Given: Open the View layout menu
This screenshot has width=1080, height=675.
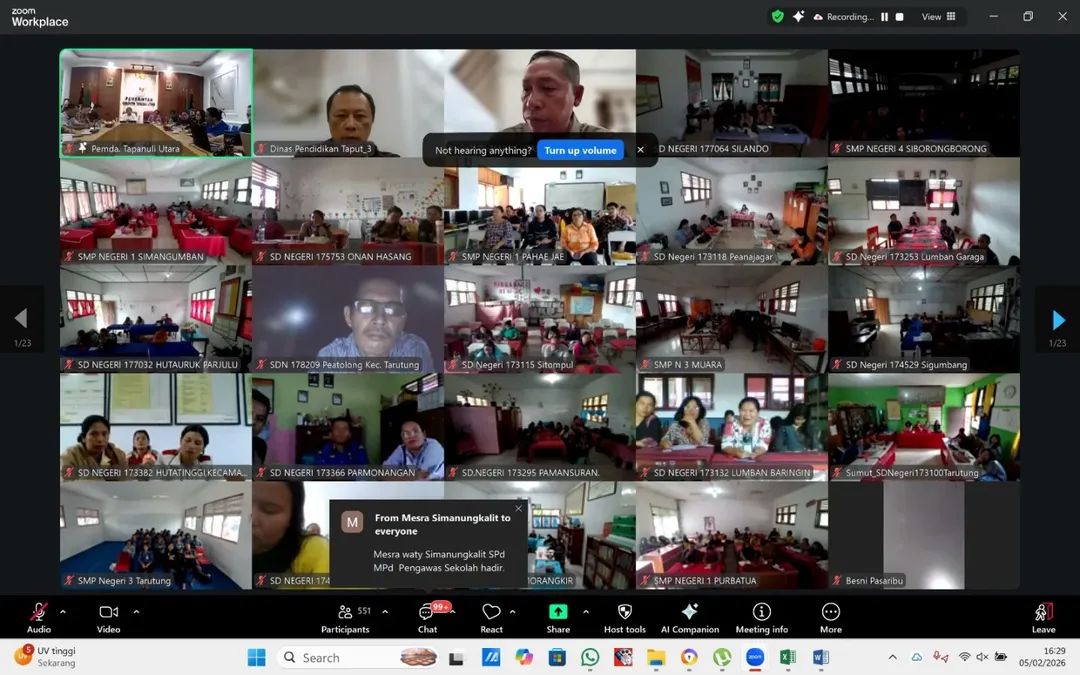Looking at the screenshot, I should (938, 17).
